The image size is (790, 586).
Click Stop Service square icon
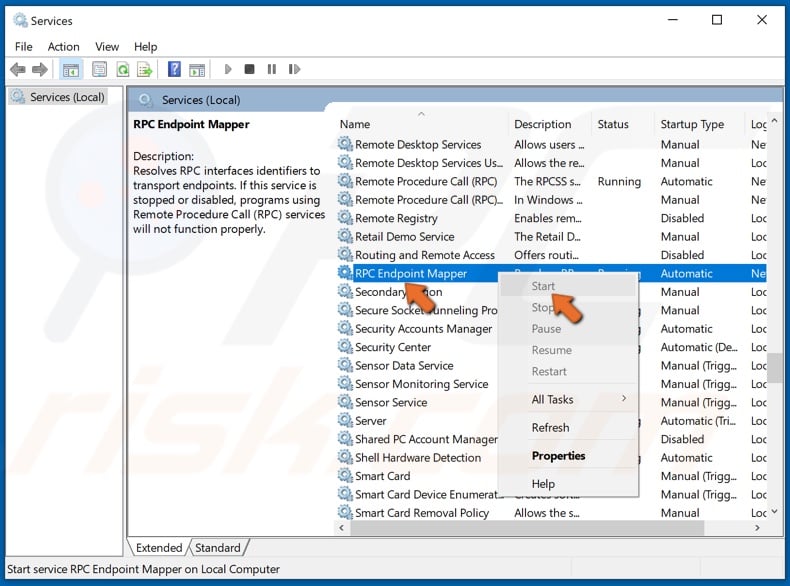click(x=249, y=69)
